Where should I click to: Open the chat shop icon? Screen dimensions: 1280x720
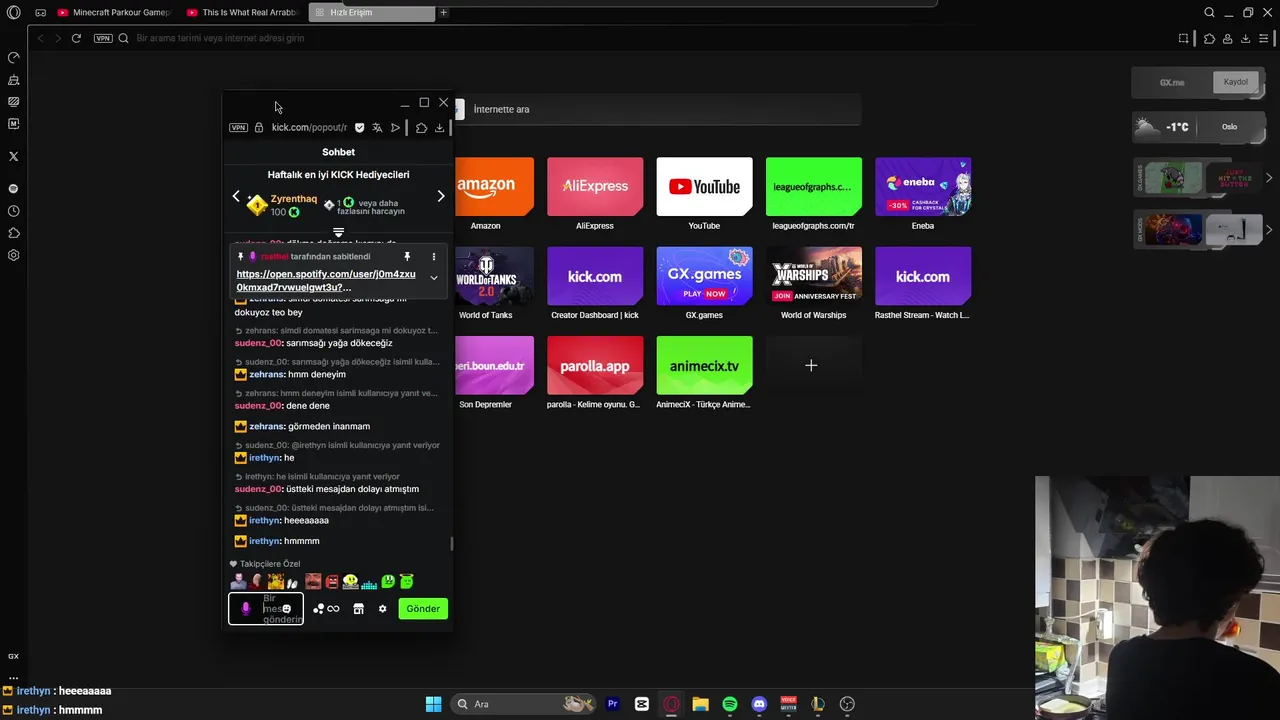pos(358,609)
